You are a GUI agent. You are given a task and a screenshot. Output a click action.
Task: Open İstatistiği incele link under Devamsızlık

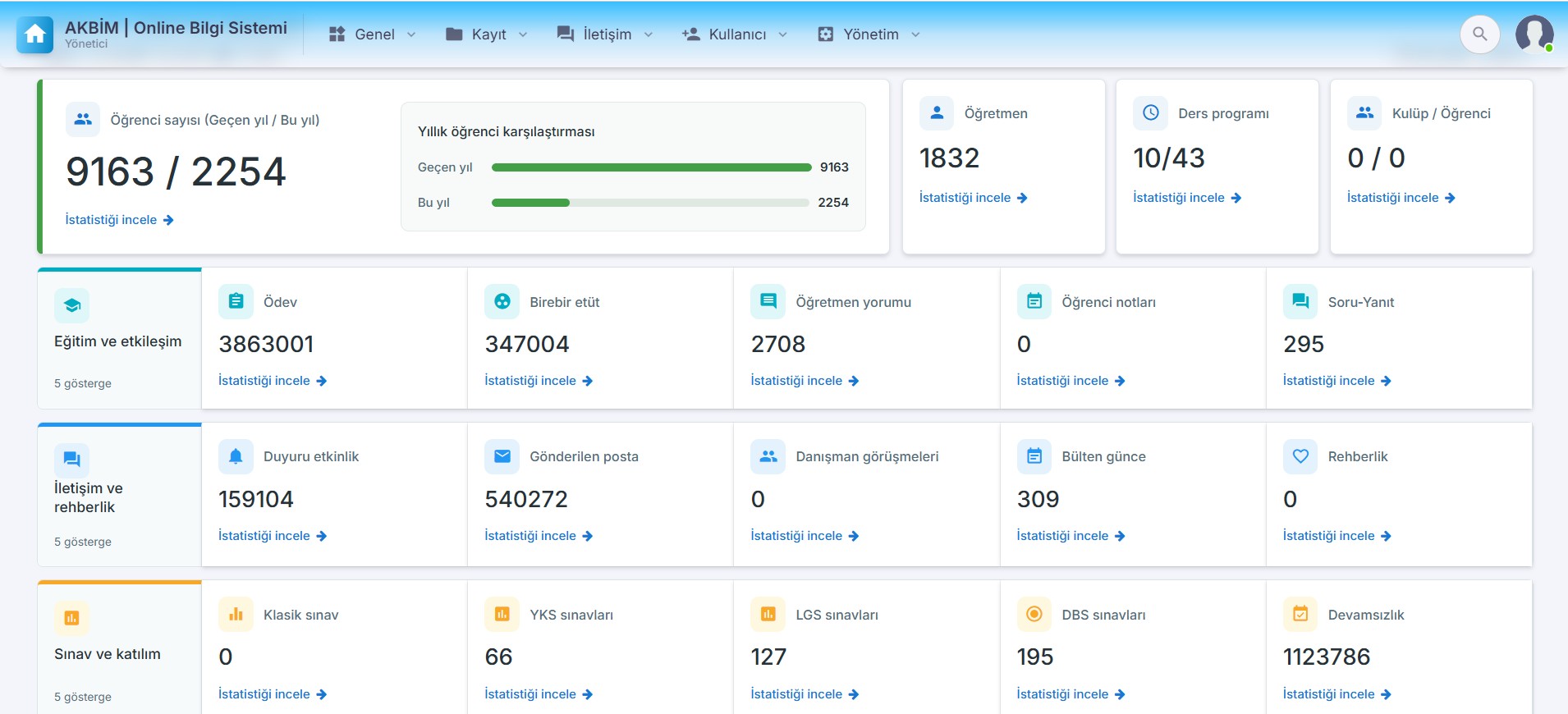1337,694
